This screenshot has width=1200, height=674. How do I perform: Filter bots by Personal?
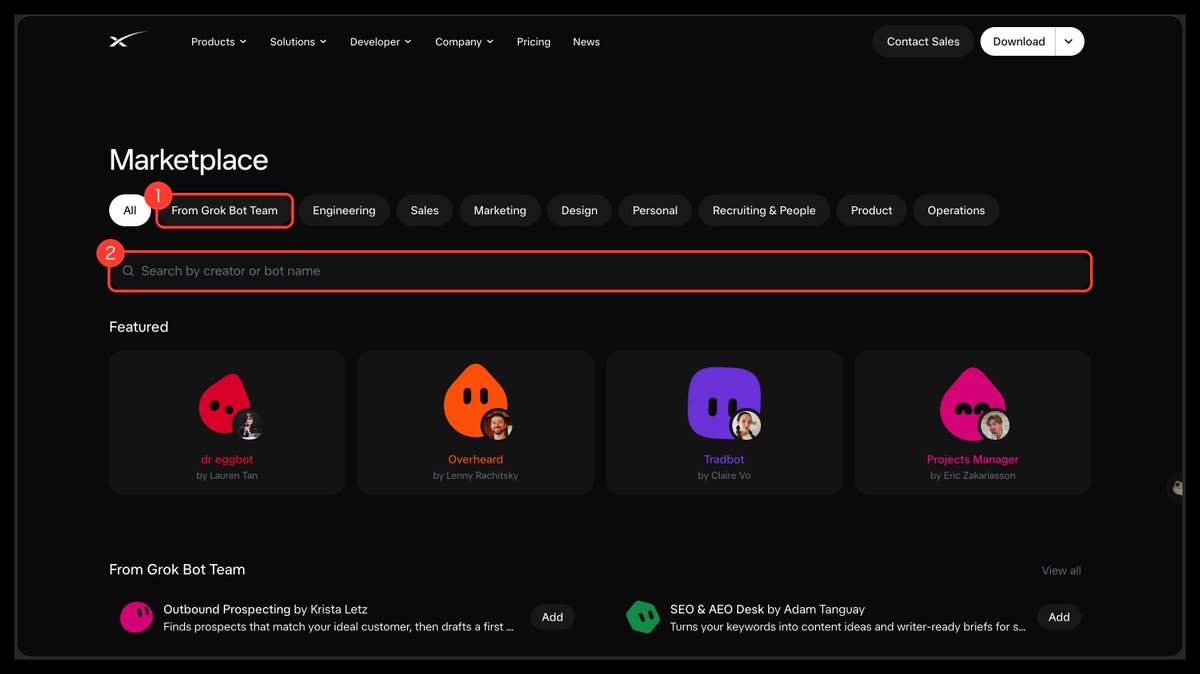tap(655, 211)
